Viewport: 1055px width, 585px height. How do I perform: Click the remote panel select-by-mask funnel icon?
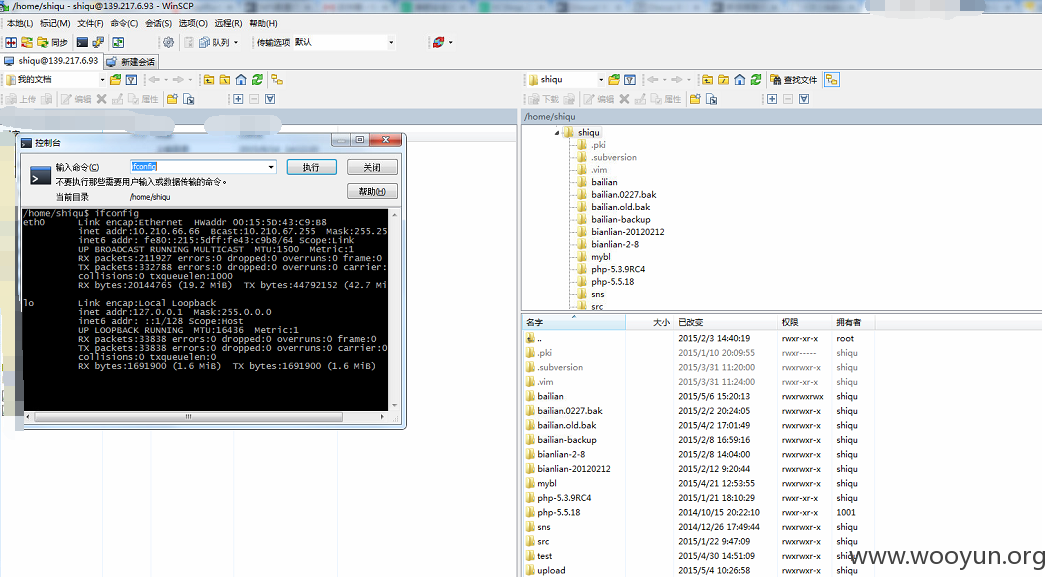click(804, 99)
